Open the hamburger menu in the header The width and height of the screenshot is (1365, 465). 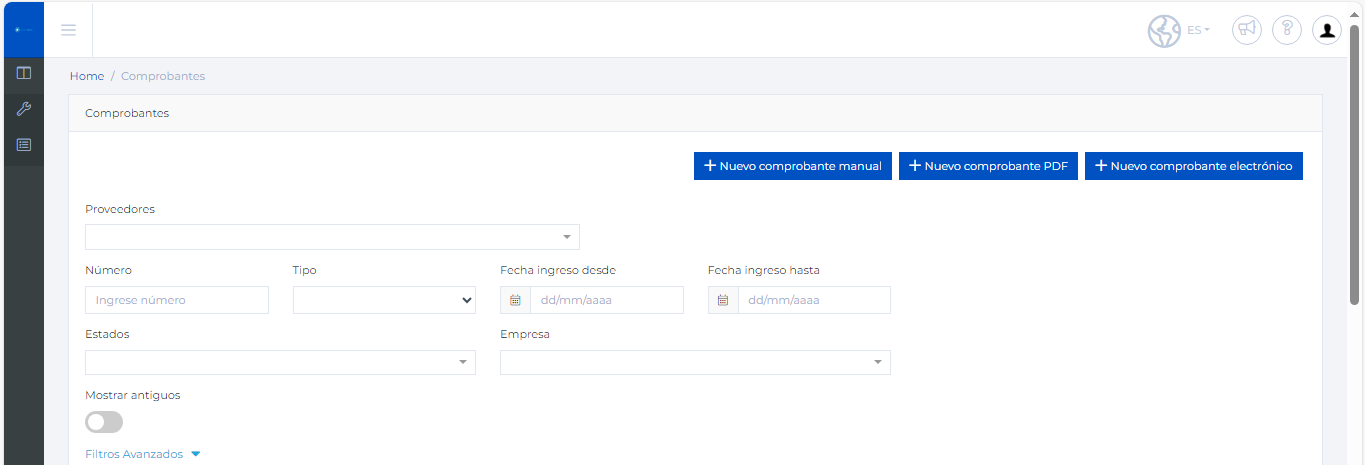click(68, 29)
